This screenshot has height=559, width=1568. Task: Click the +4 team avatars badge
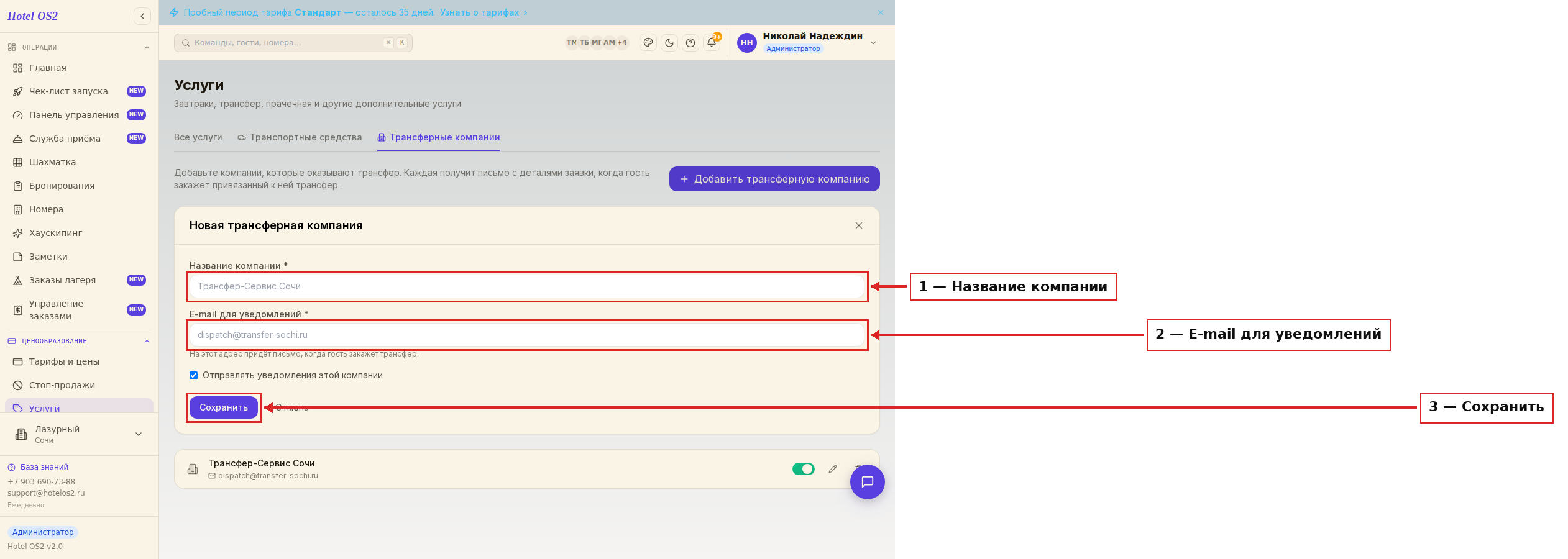[x=622, y=42]
